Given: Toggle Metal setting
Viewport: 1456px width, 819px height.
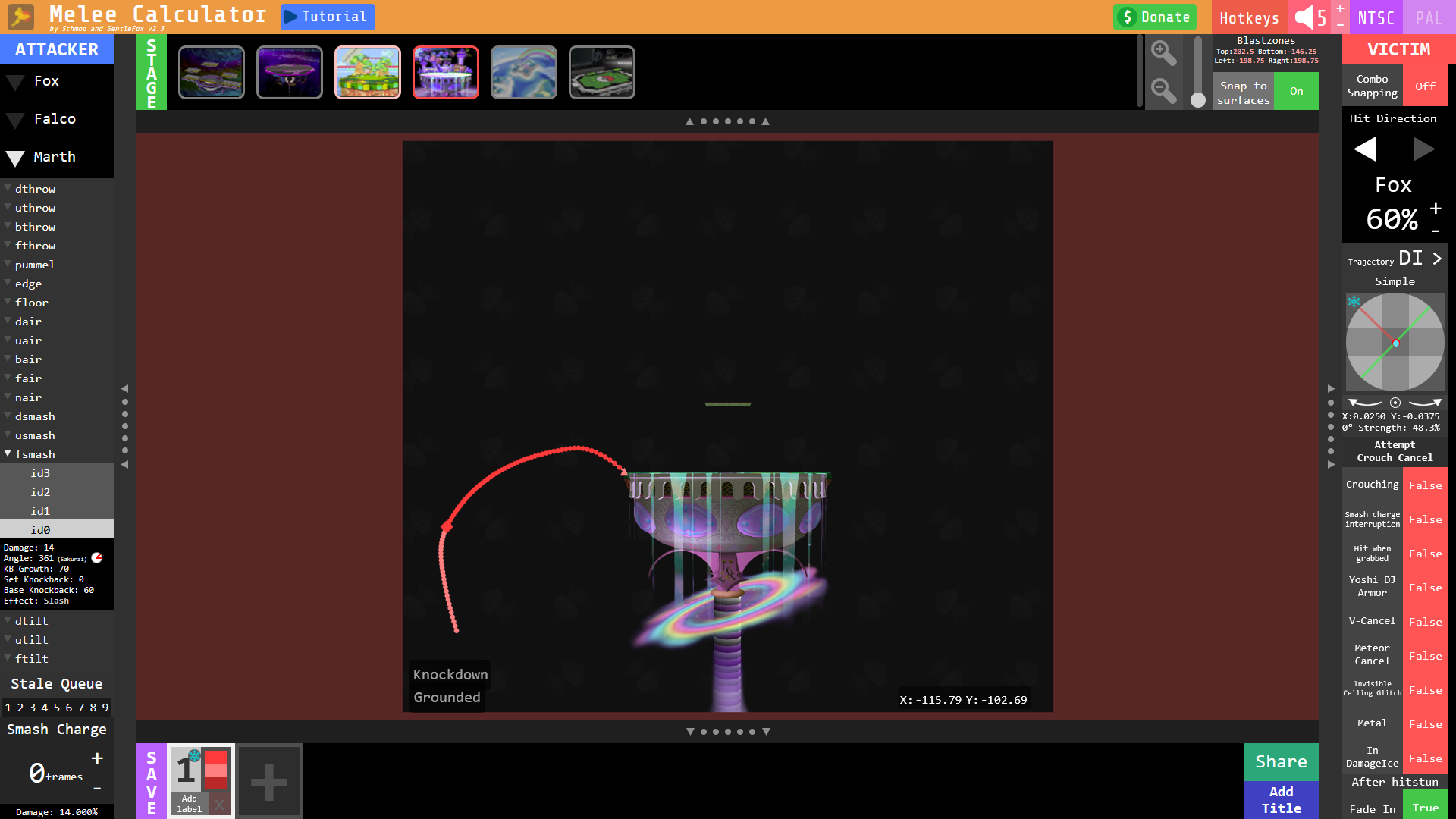Looking at the screenshot, I should (1426, 724).
